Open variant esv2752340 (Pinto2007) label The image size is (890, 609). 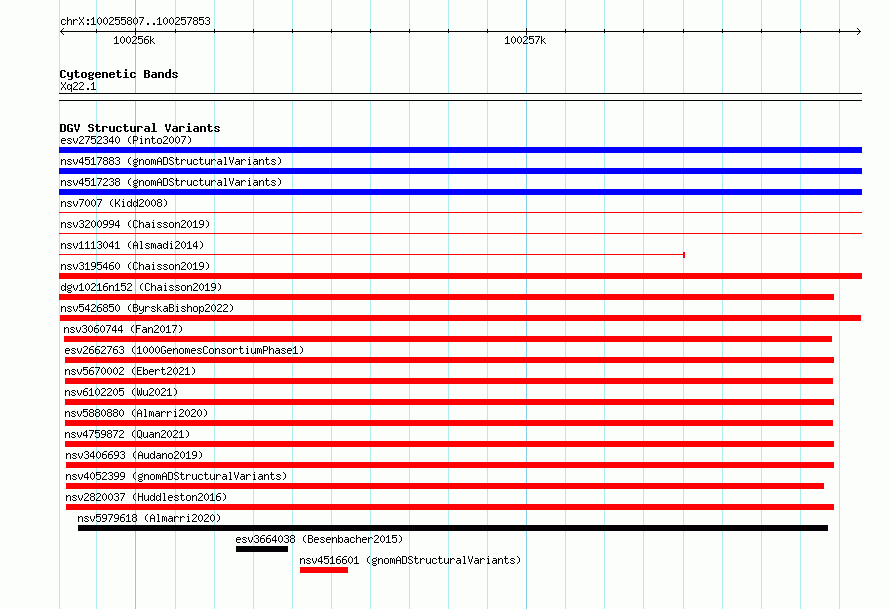(x=126, y=140)
